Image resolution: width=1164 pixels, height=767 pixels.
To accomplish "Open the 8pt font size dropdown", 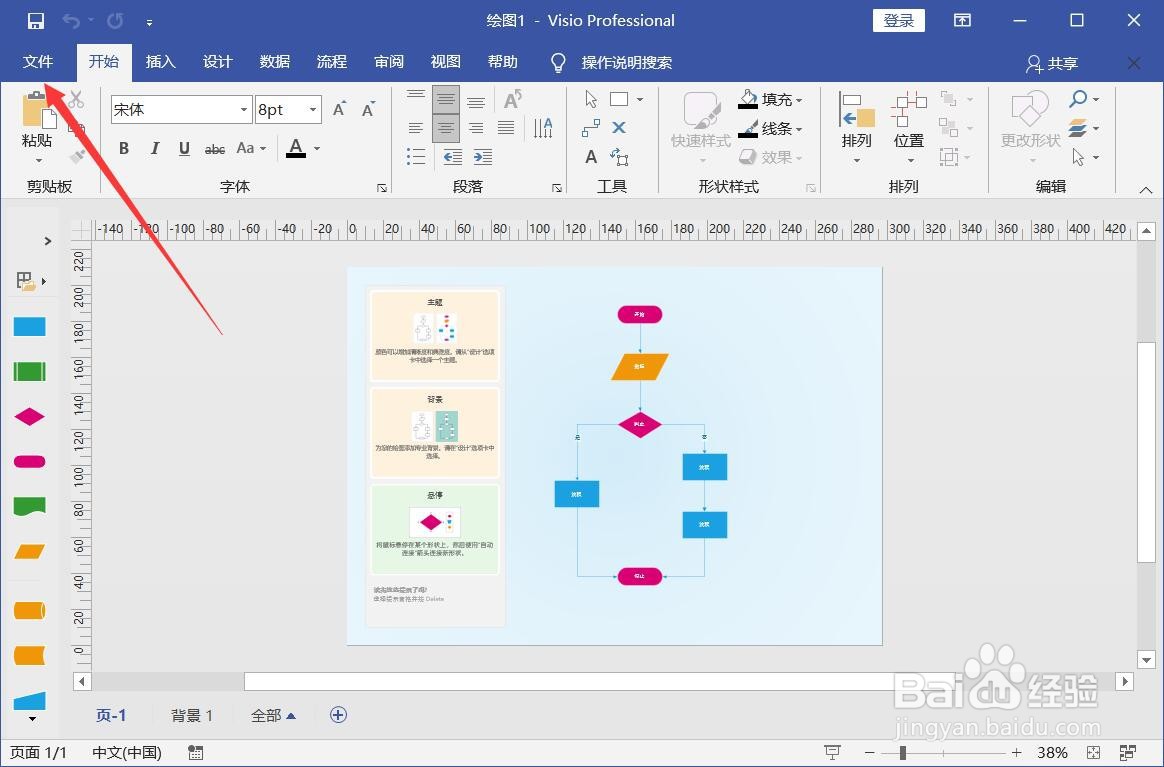I will (313, 110).
